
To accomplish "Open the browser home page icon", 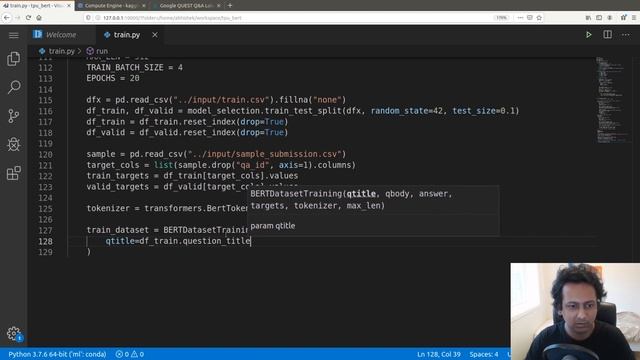I will point(39,18).
